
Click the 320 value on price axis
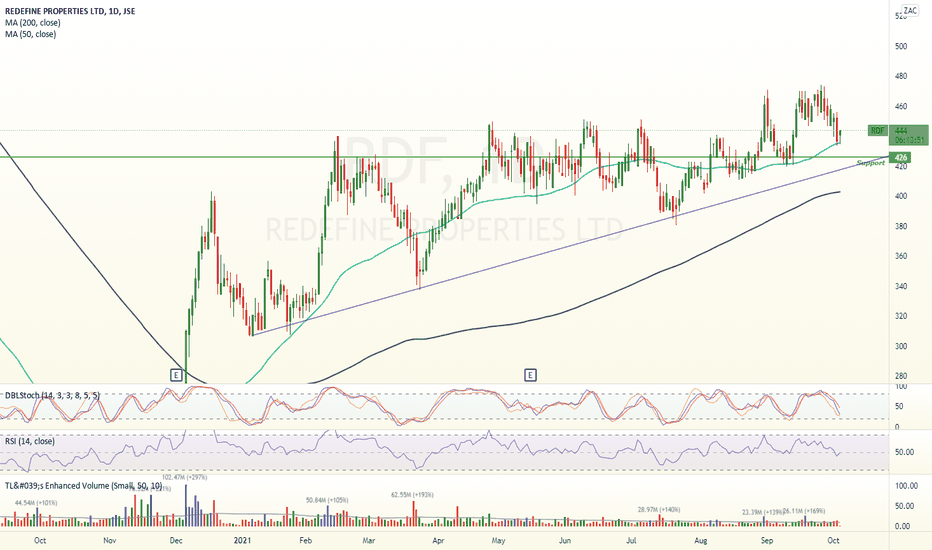(901, 316)
